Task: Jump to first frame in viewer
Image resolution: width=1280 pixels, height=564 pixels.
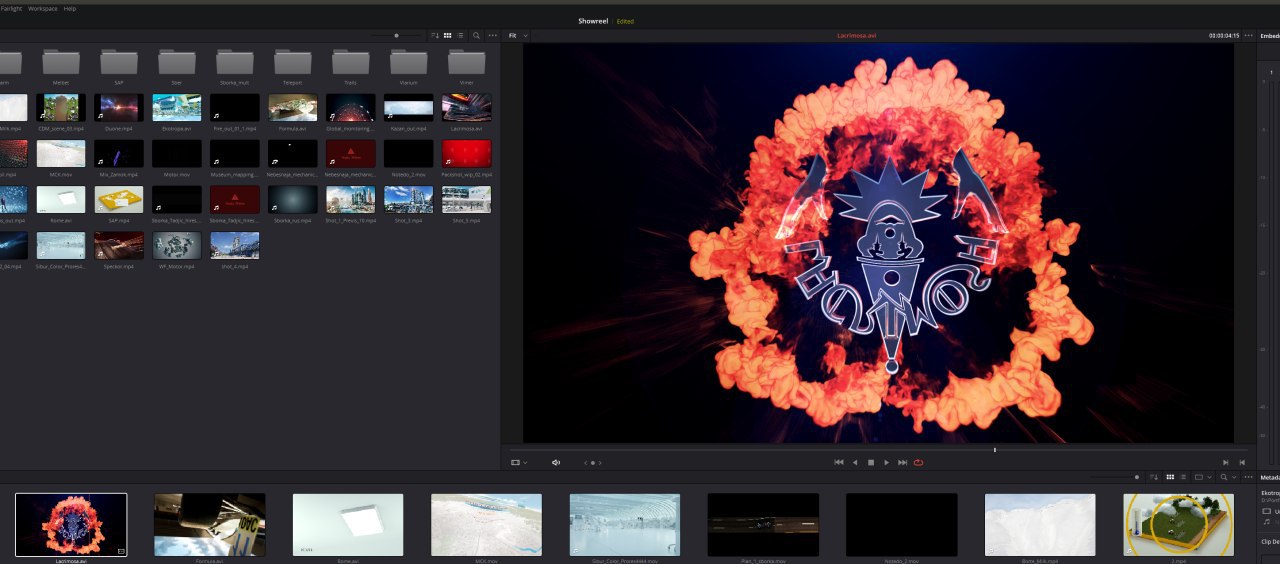Action: click(x=839, y=462)
